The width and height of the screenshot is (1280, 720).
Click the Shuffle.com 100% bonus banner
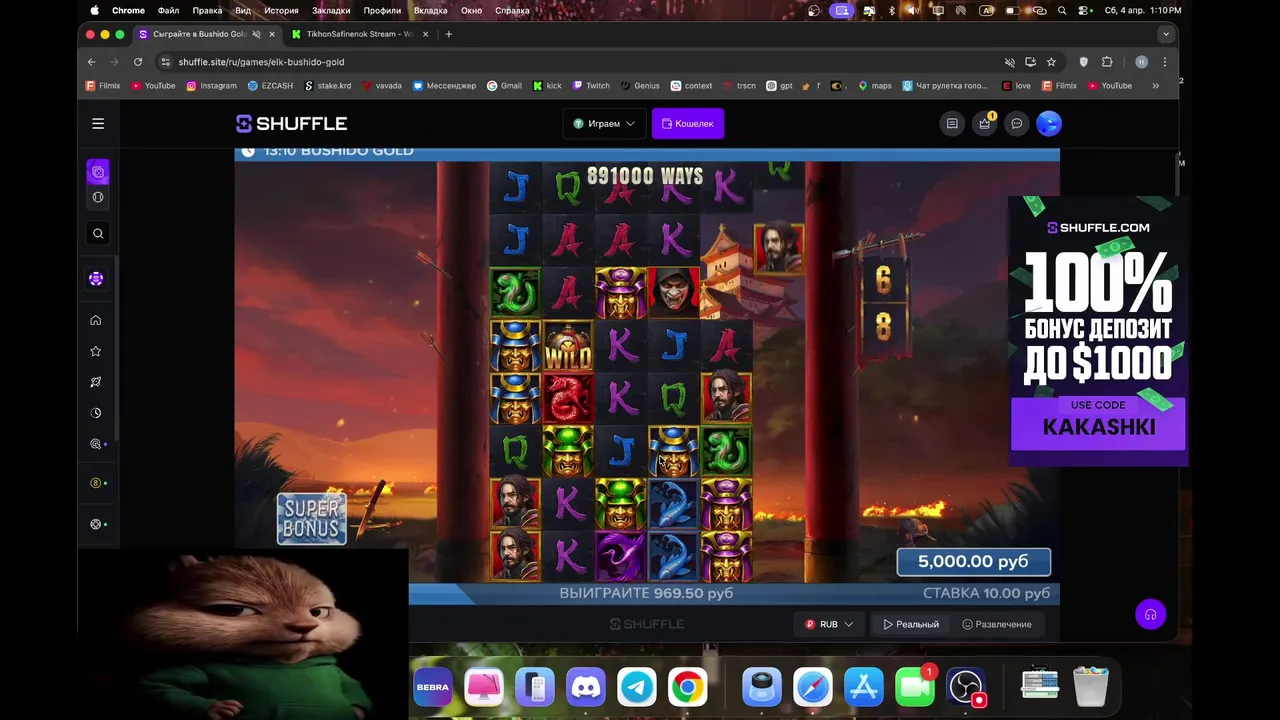click(x=1098, y=332)
